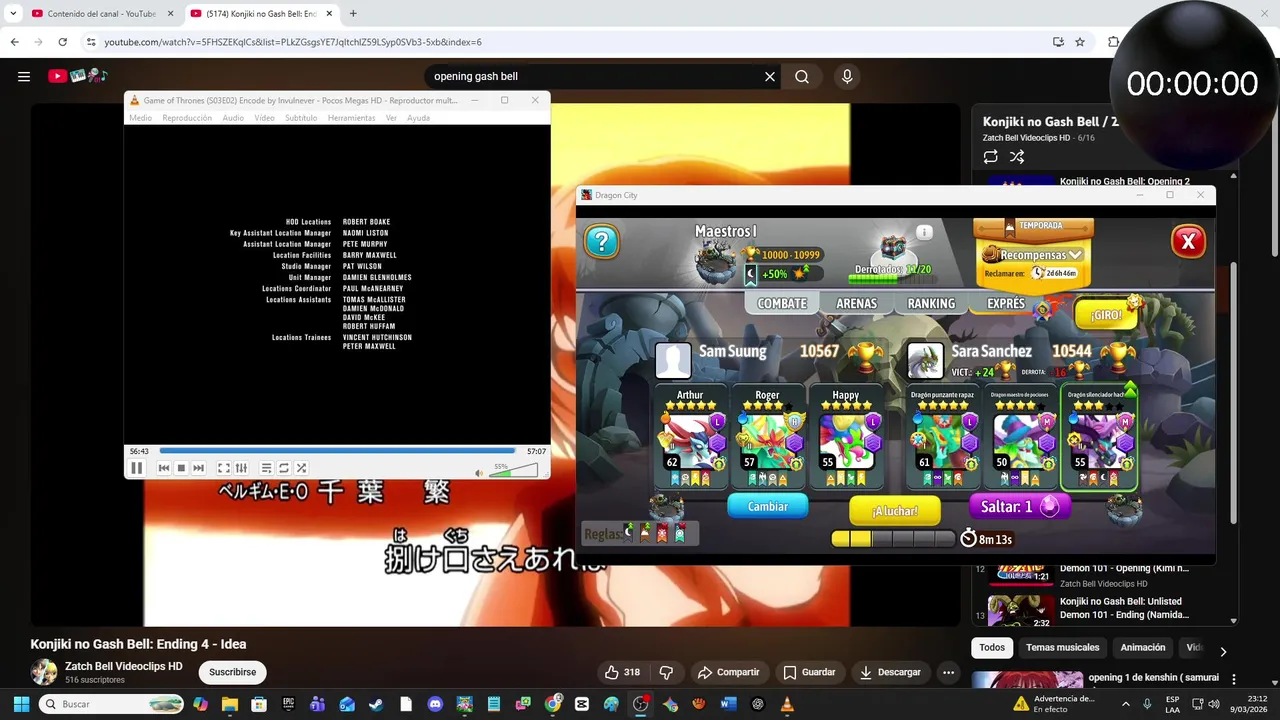
Task: Open VLC Herramientas menu
Action: point(351,118)
